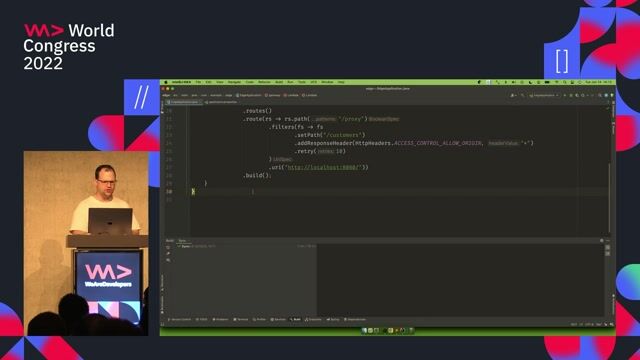Viewport: 640px width, 360px height.
Task: Open the View menu
Action: click(x=220, y=82)
